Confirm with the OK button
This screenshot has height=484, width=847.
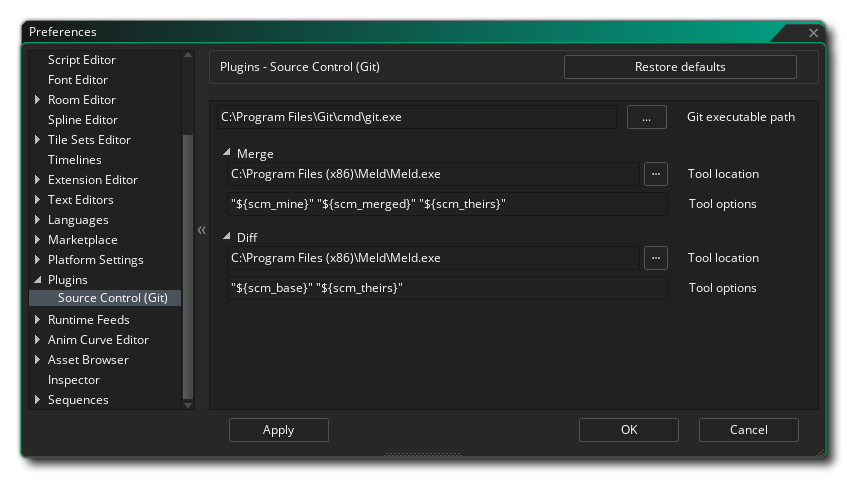[629, 430]
